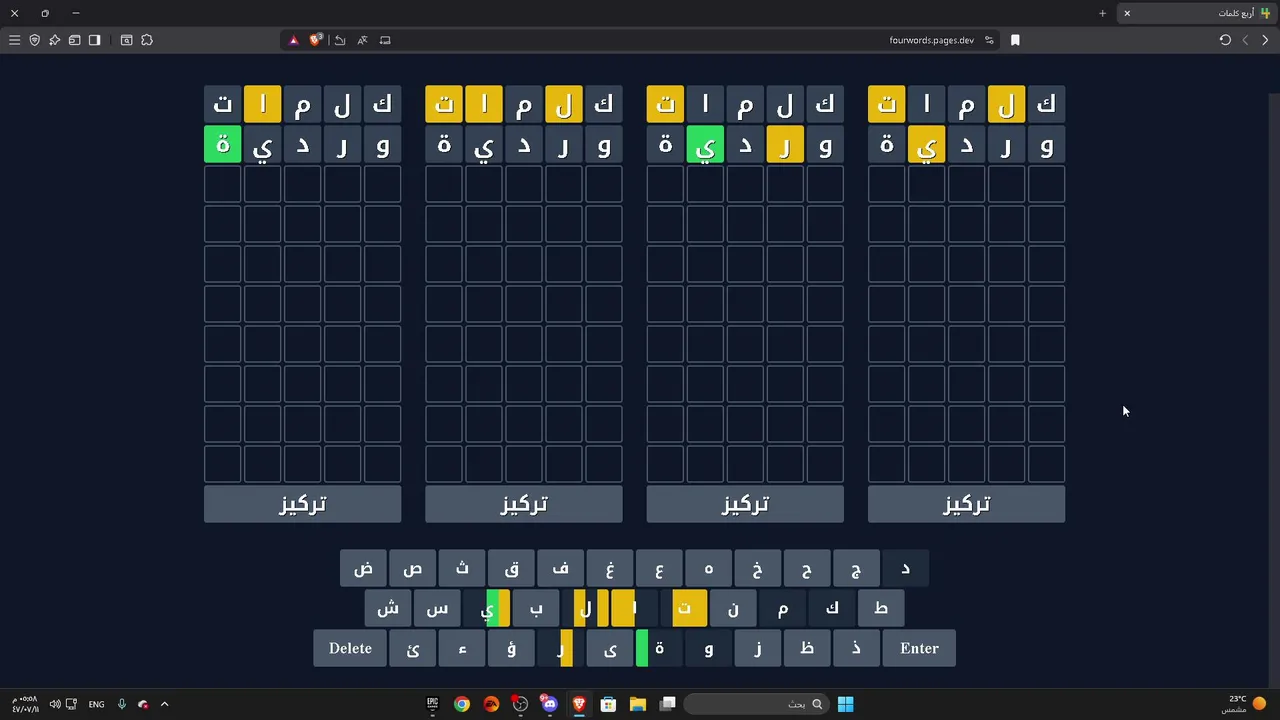Tap the ط letter key
Image resolution: width=1280 pixels, height=720 pixels.
click(x=881, y=608)
